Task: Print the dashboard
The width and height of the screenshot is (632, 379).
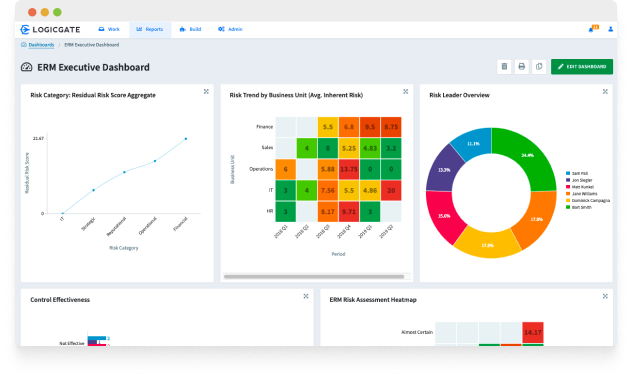Action: point(522,67)
